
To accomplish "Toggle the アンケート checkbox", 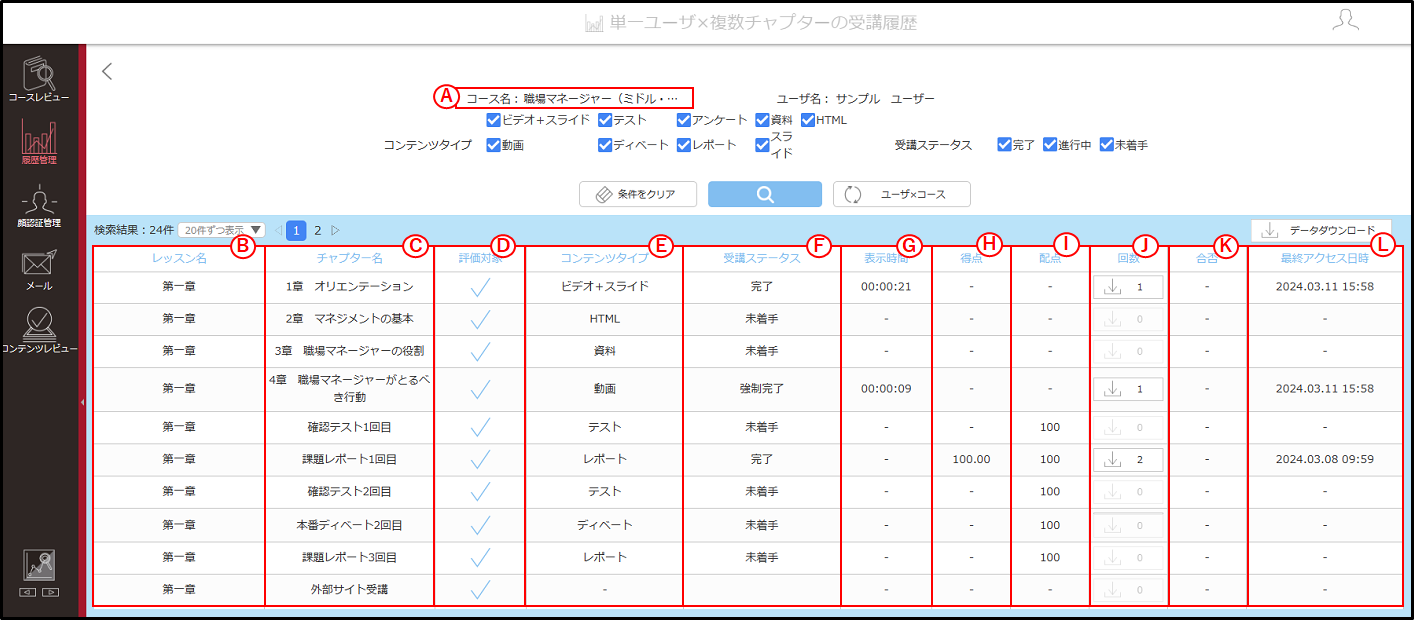I will [684, 120].
